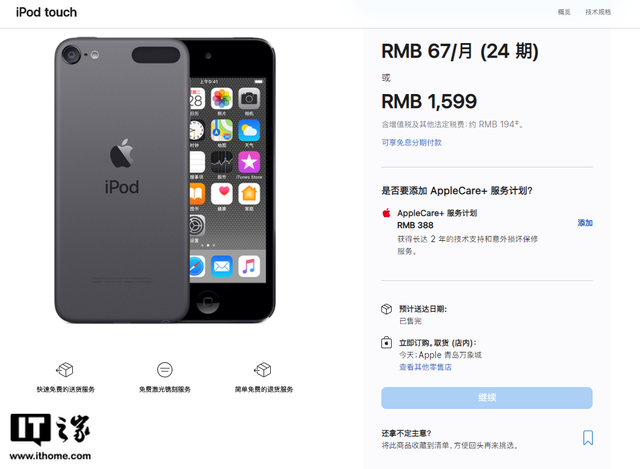Image resolution: width=640 pixels, height=469 pixels.
Task: Click the fast free delivery box icon
Action: pos(65,370)
